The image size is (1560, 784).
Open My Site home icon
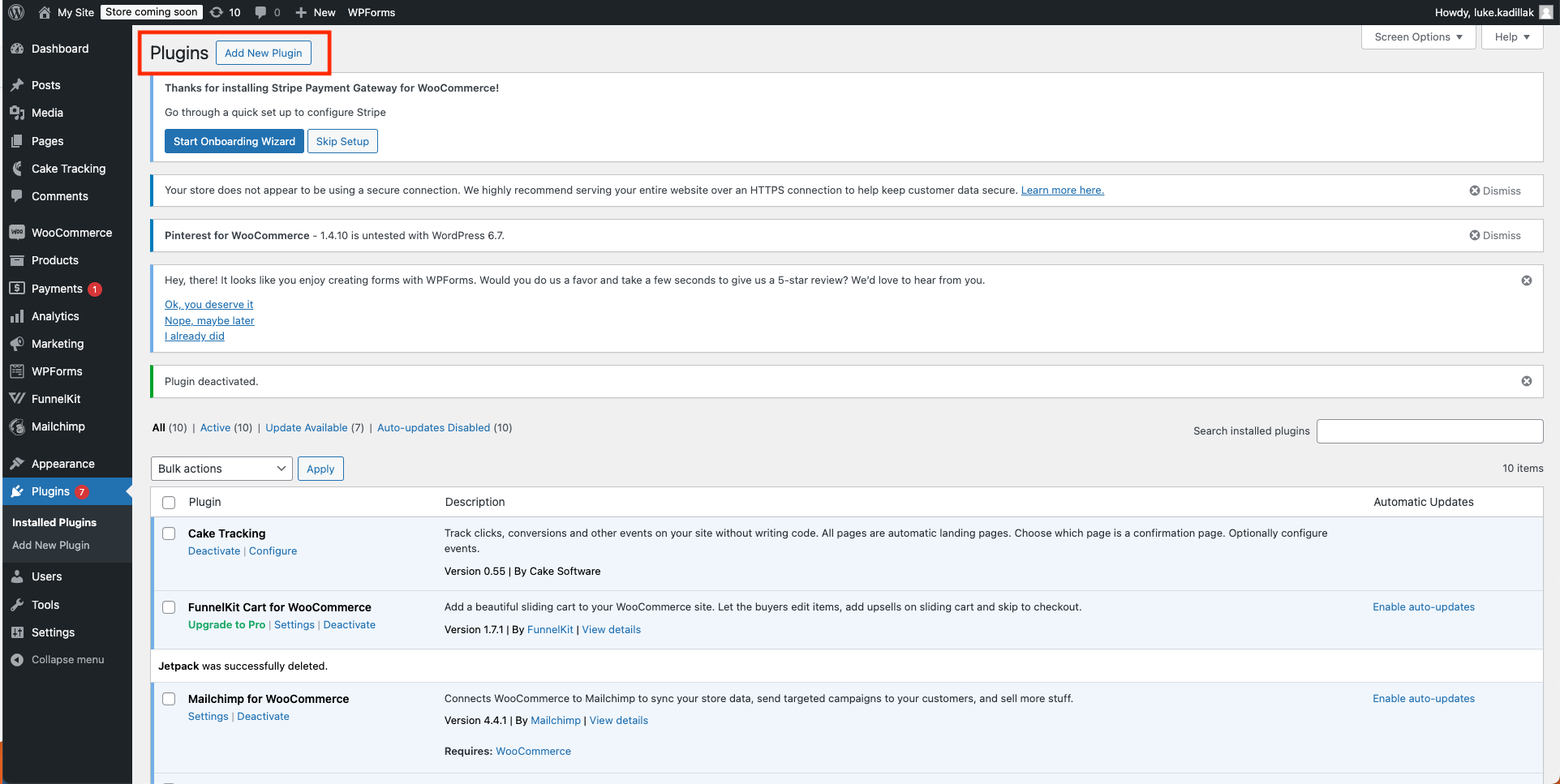coord(45,12)
